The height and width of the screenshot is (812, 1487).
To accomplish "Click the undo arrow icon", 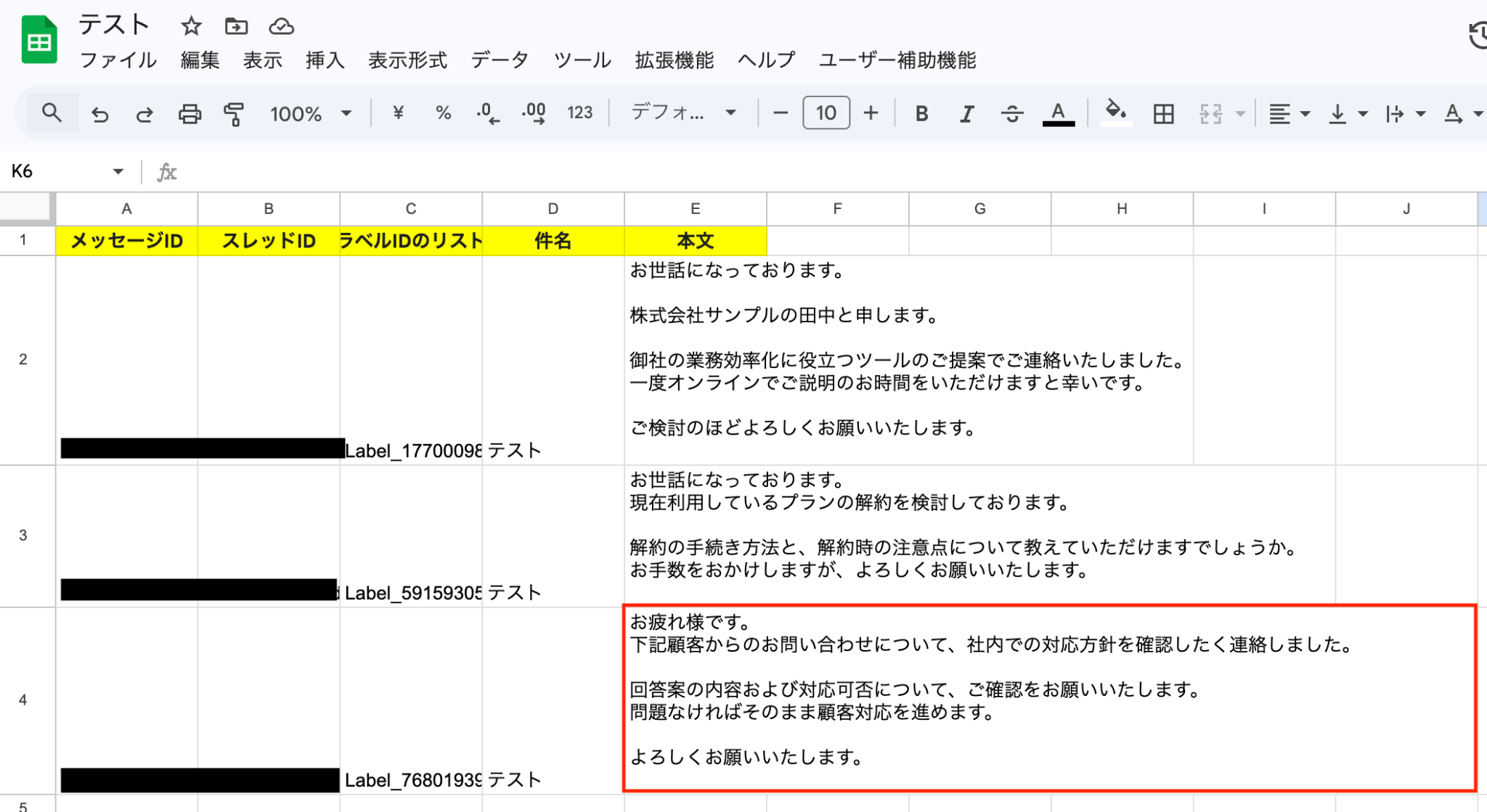I will (x=99, y=114).
